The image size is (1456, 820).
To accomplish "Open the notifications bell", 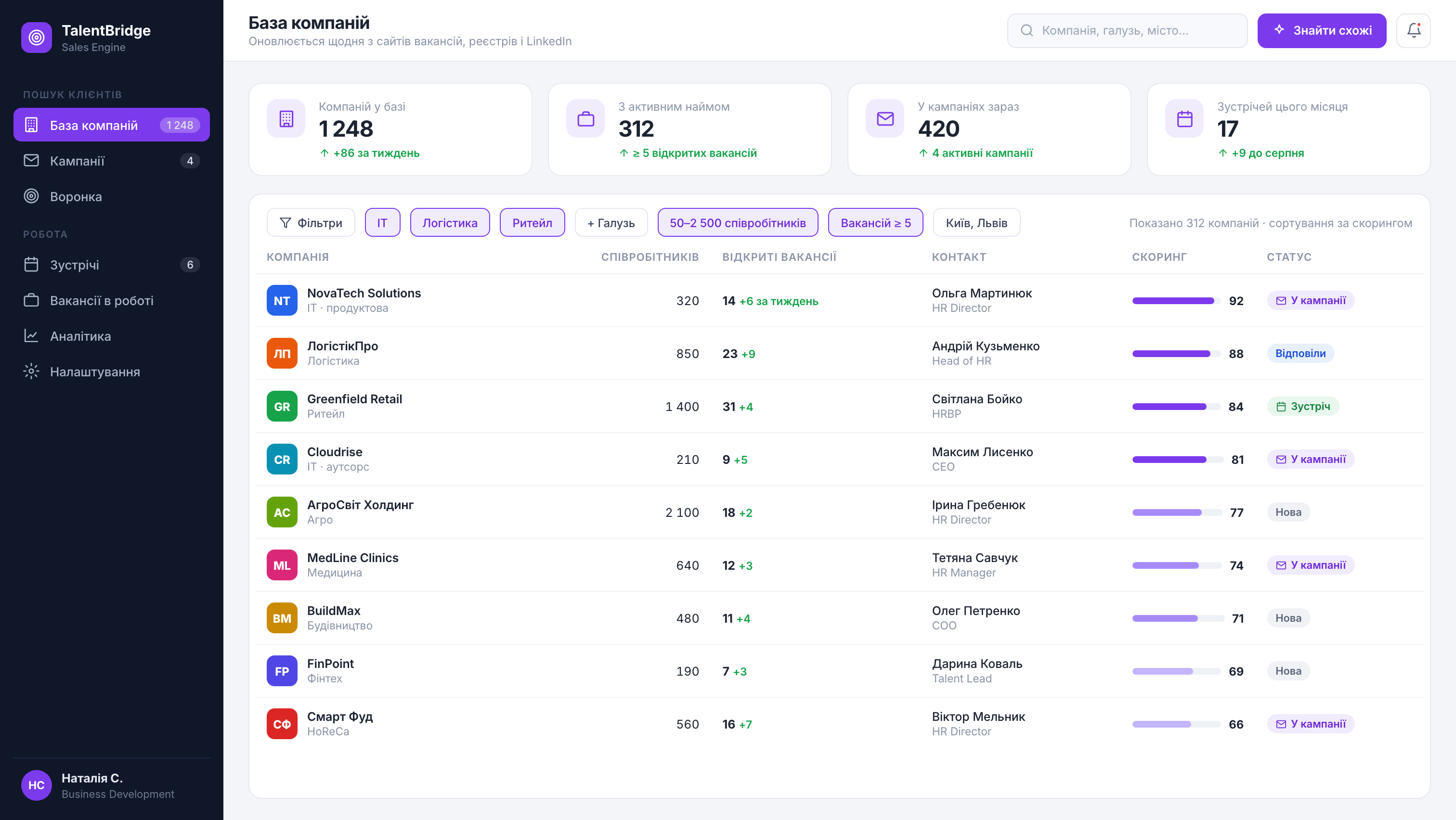I will (1413, 30).
